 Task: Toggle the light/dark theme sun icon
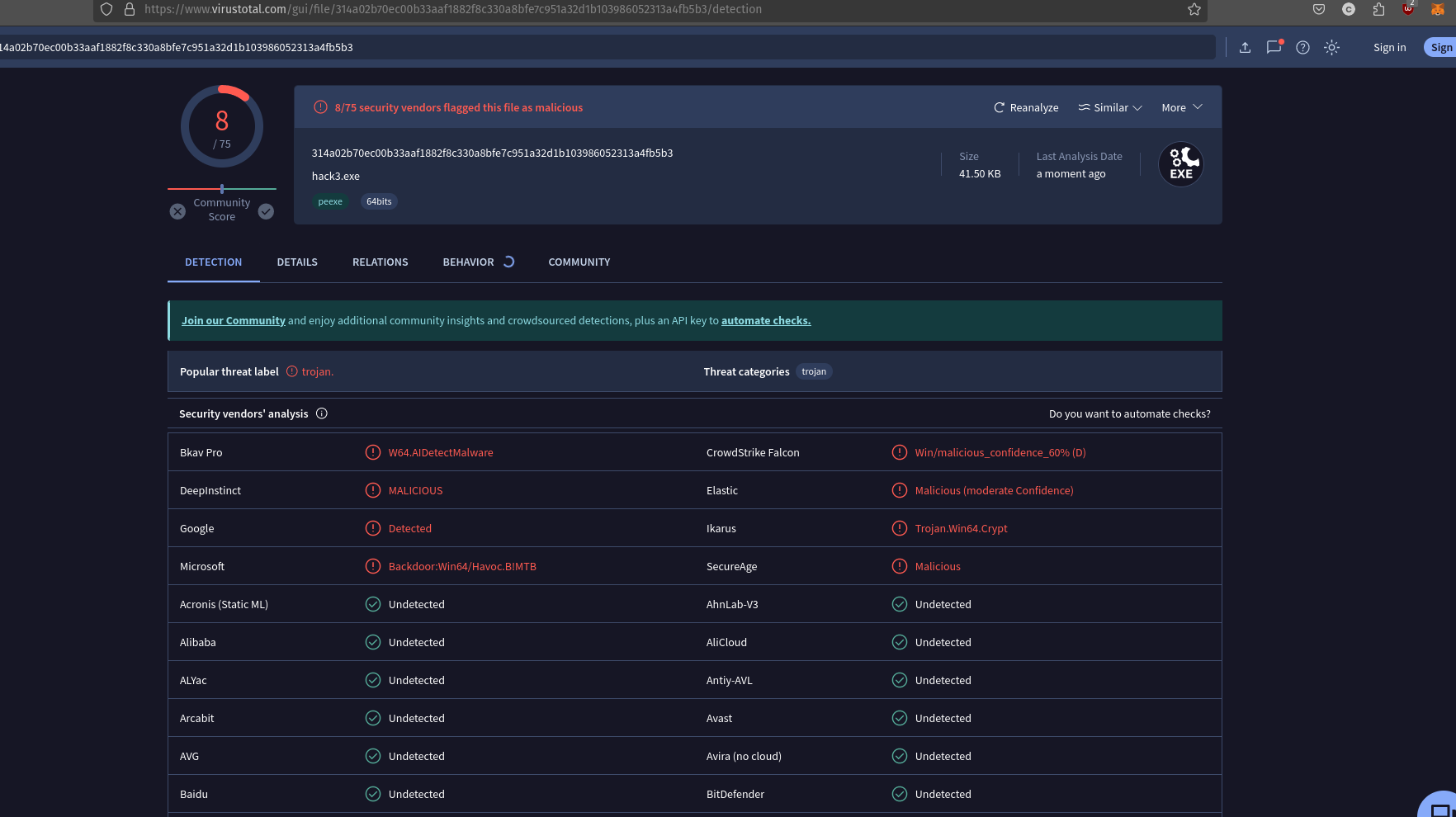click(x=1331, y=48)
